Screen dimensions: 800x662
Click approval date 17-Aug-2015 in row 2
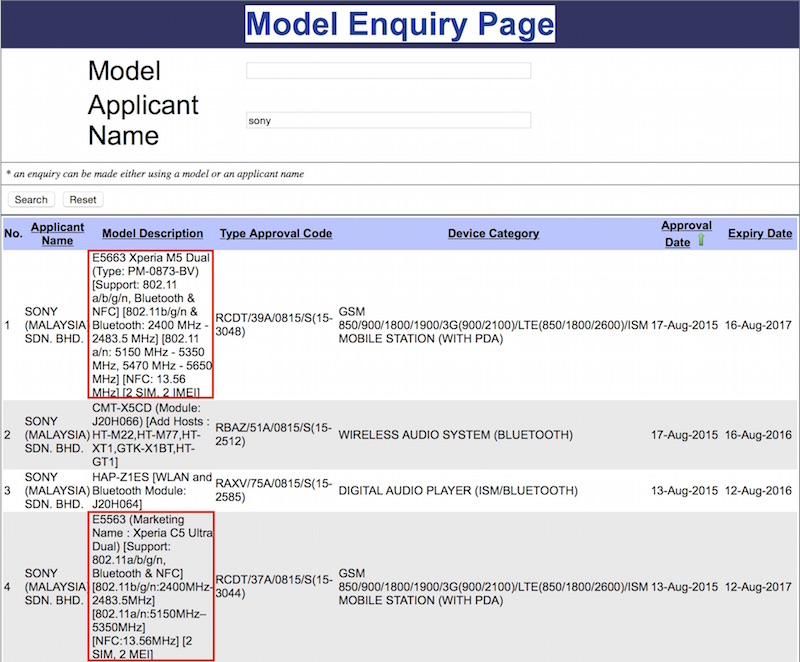pos(684,435)
